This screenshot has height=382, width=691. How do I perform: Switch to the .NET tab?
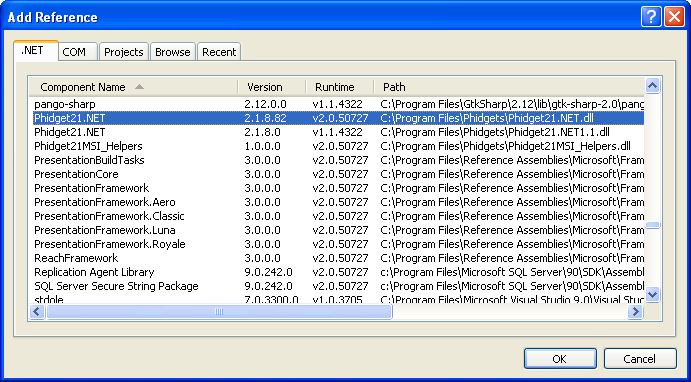click(x=36, y=51)
